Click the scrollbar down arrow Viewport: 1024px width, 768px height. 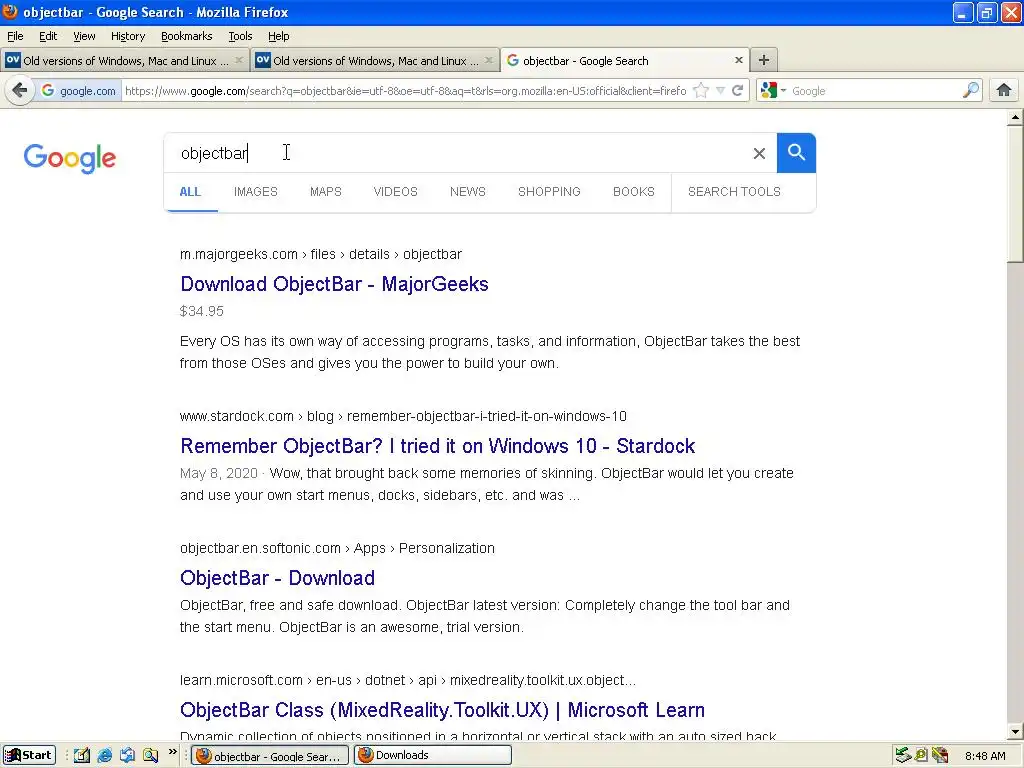1015,731
